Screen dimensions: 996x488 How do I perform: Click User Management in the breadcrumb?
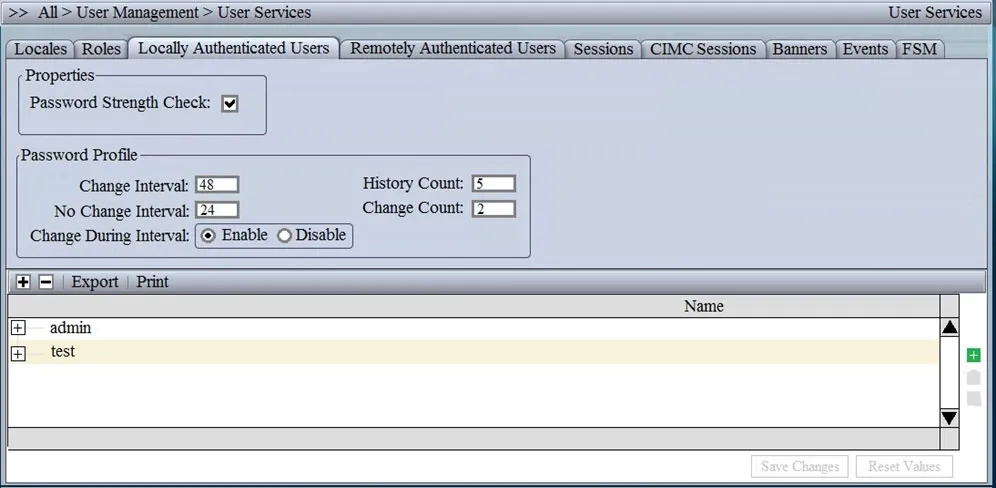pyautogui.click(x=137, y=12)
